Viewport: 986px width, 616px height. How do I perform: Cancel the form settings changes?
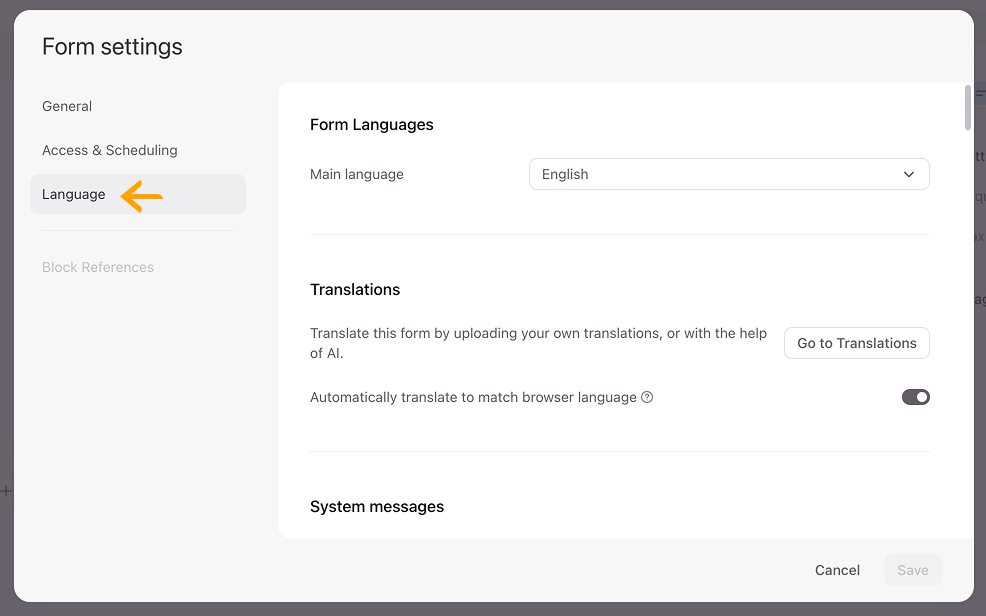pyautogui.click(x=837, y=570)
